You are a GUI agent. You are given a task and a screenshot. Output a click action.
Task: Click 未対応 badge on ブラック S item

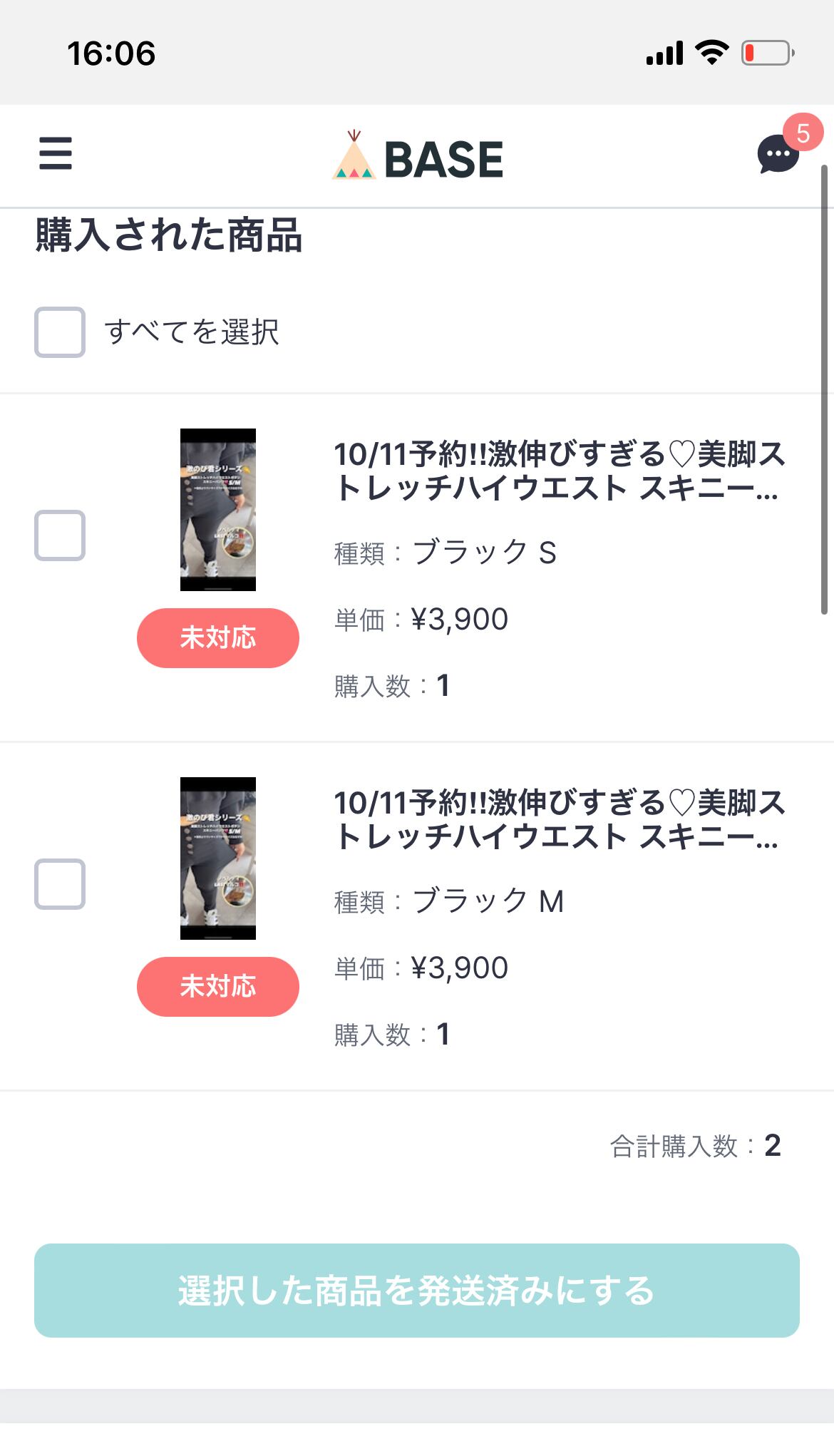(x=218, y=638)
